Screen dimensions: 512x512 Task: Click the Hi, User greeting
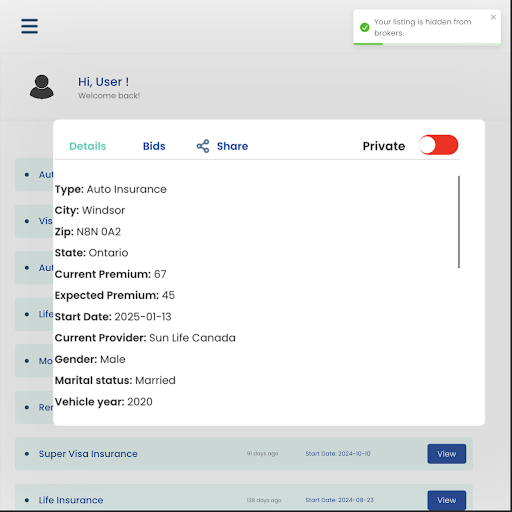click(103, 82)
